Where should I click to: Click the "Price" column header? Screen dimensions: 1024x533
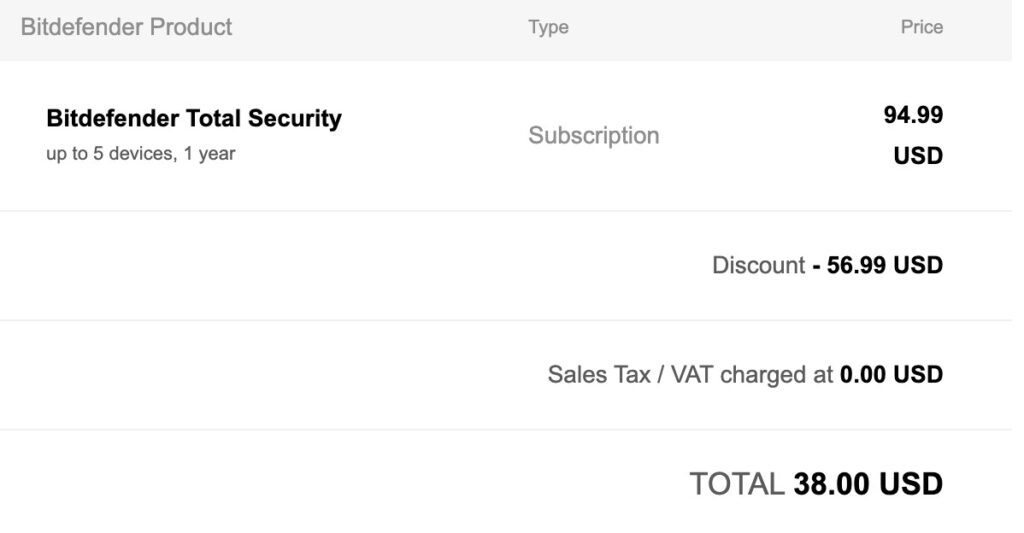921,27
